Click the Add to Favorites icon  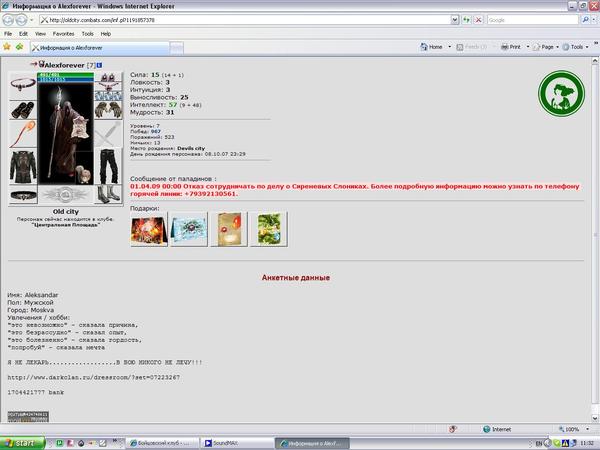[20, 47]
